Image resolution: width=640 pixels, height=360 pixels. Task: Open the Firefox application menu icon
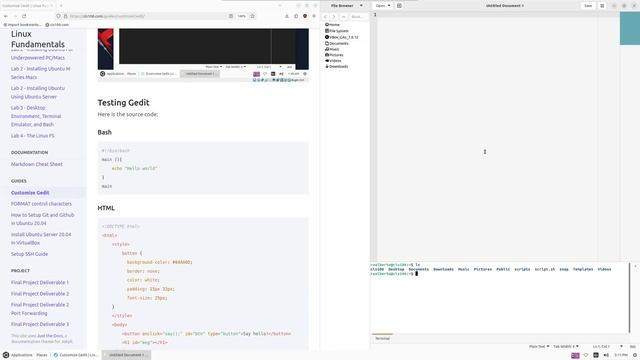pos(314,16)
